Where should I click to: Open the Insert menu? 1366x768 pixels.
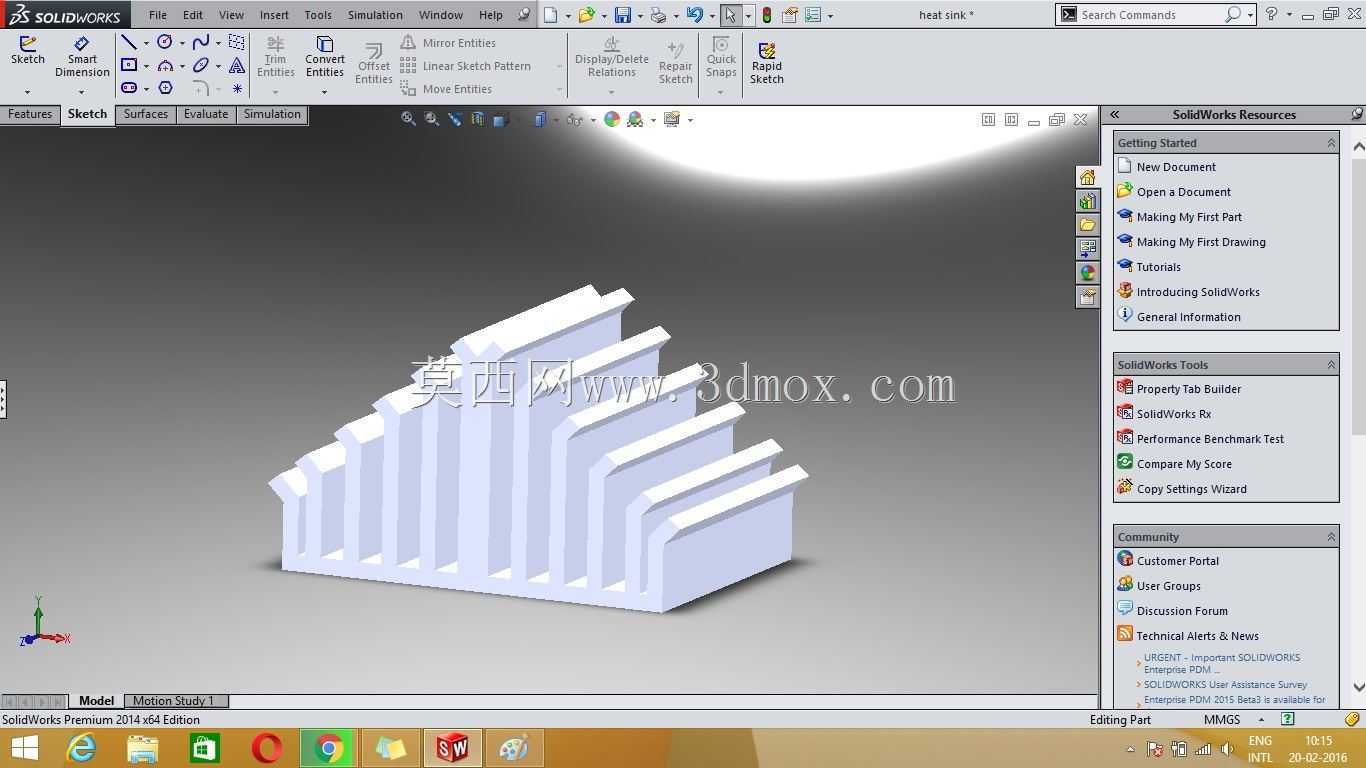[x=274, y=15]
